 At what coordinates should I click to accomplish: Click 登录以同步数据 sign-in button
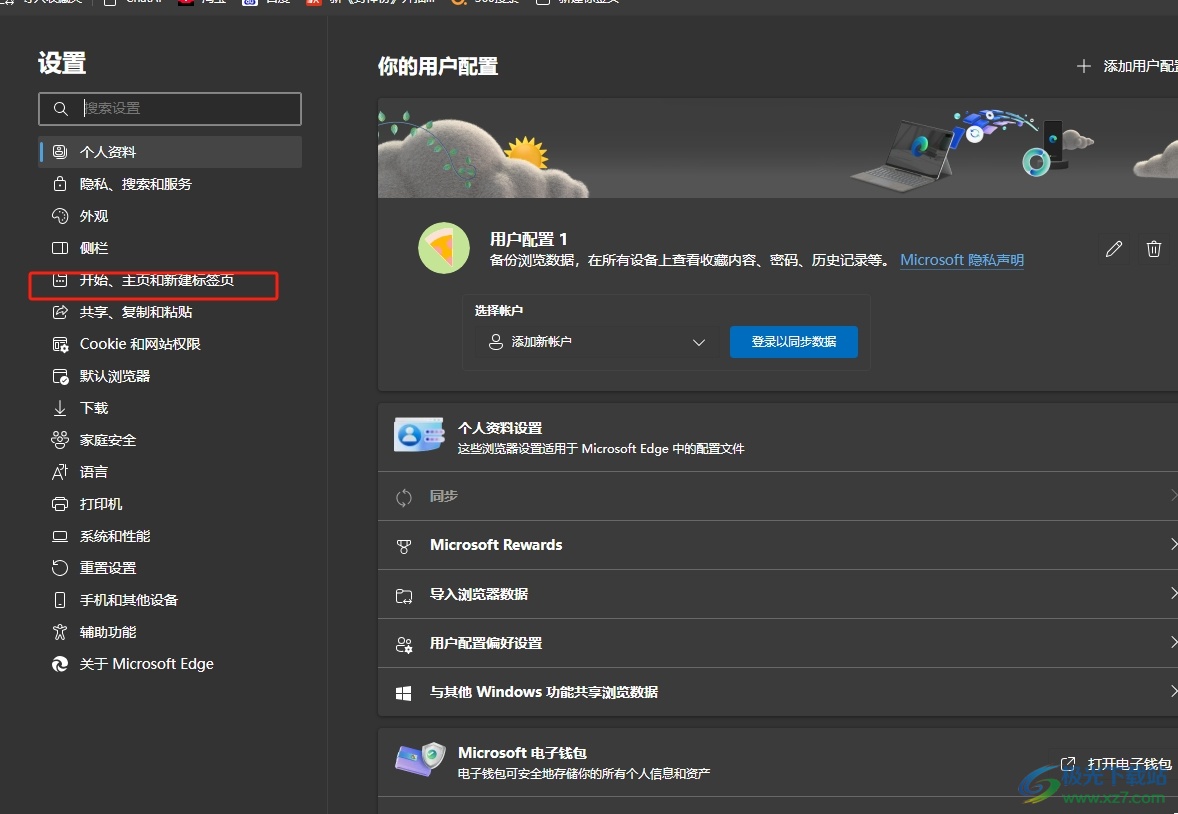[x=793, y=342]
